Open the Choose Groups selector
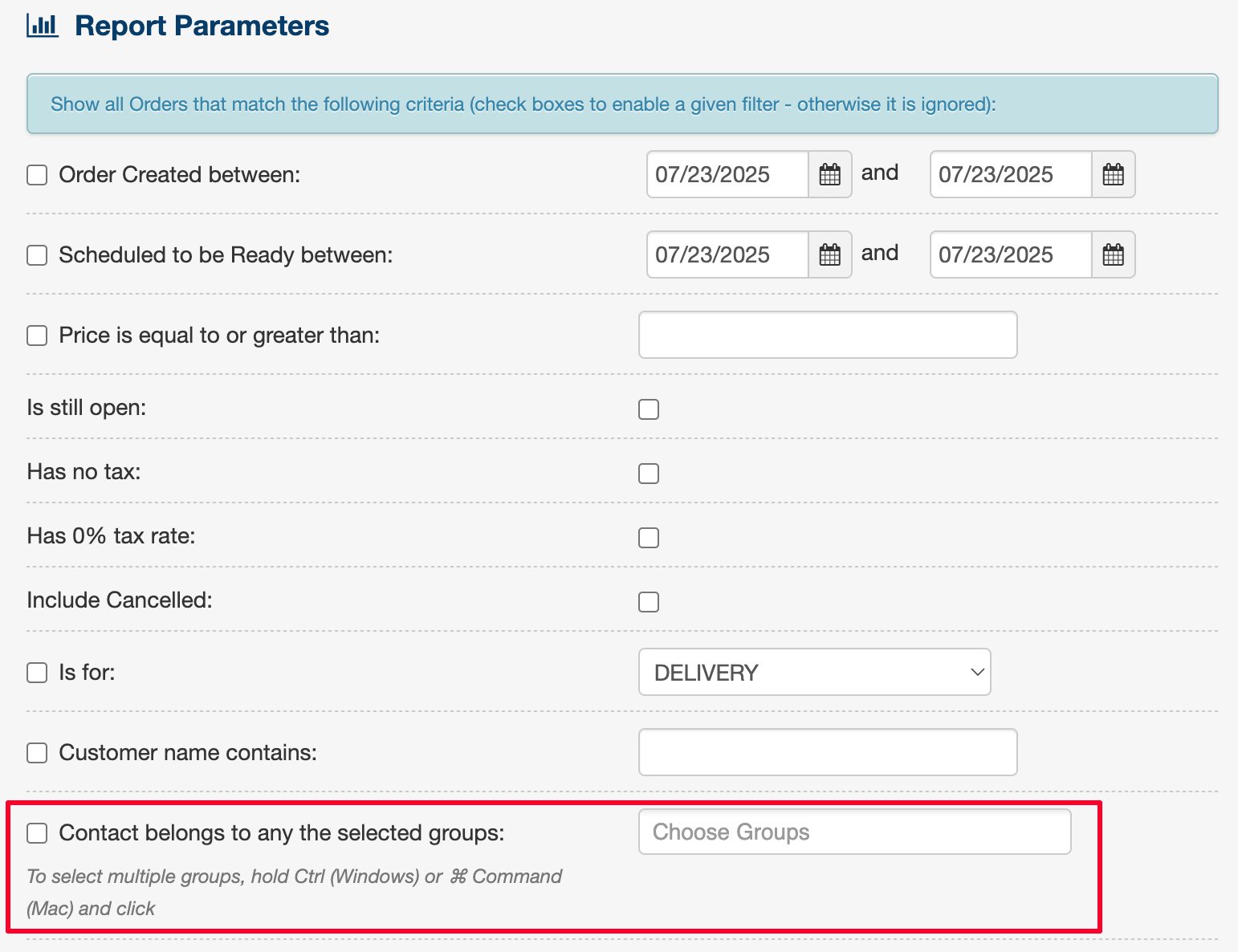 click(x=855, y=832)
